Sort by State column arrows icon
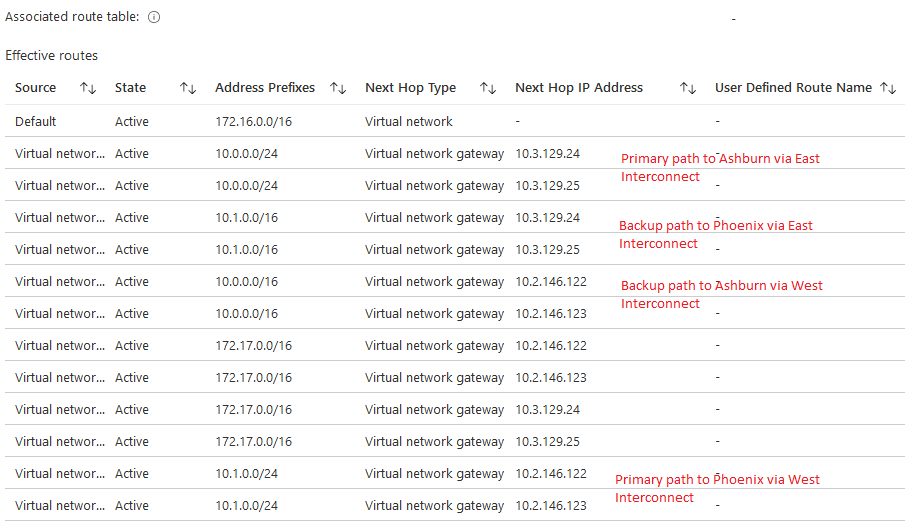Screen dimensions: 912x525 pos(188,88)
